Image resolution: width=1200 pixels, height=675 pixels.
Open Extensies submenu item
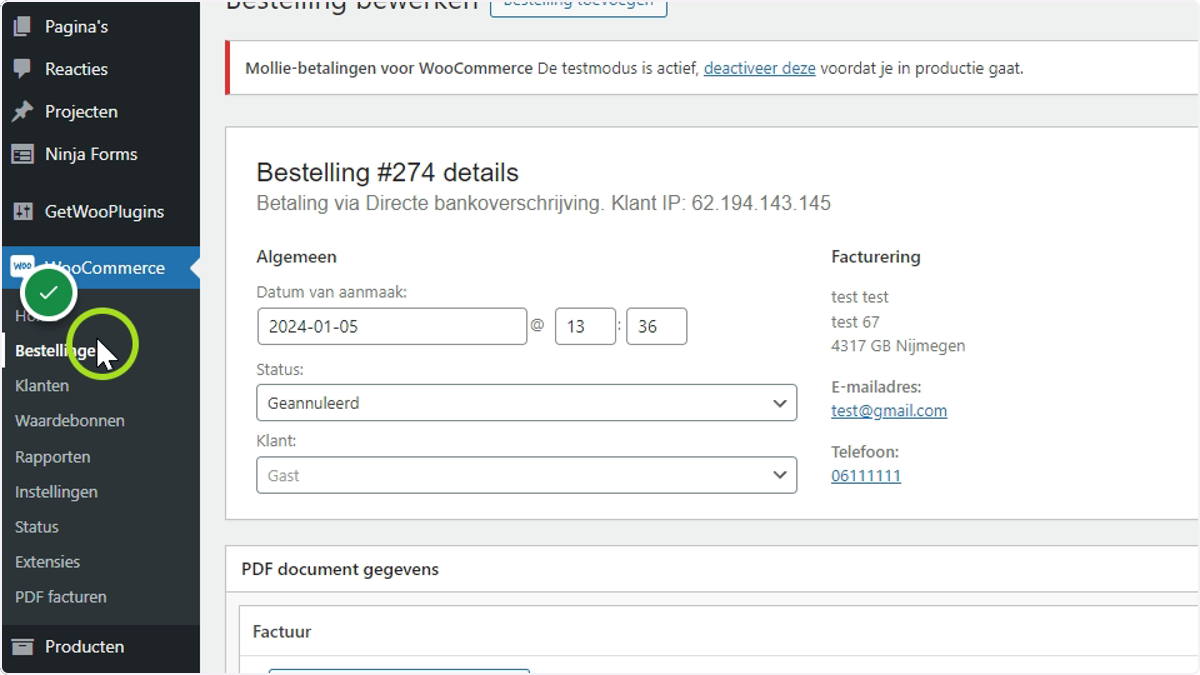pyautogui.click(x=47, y=562)
